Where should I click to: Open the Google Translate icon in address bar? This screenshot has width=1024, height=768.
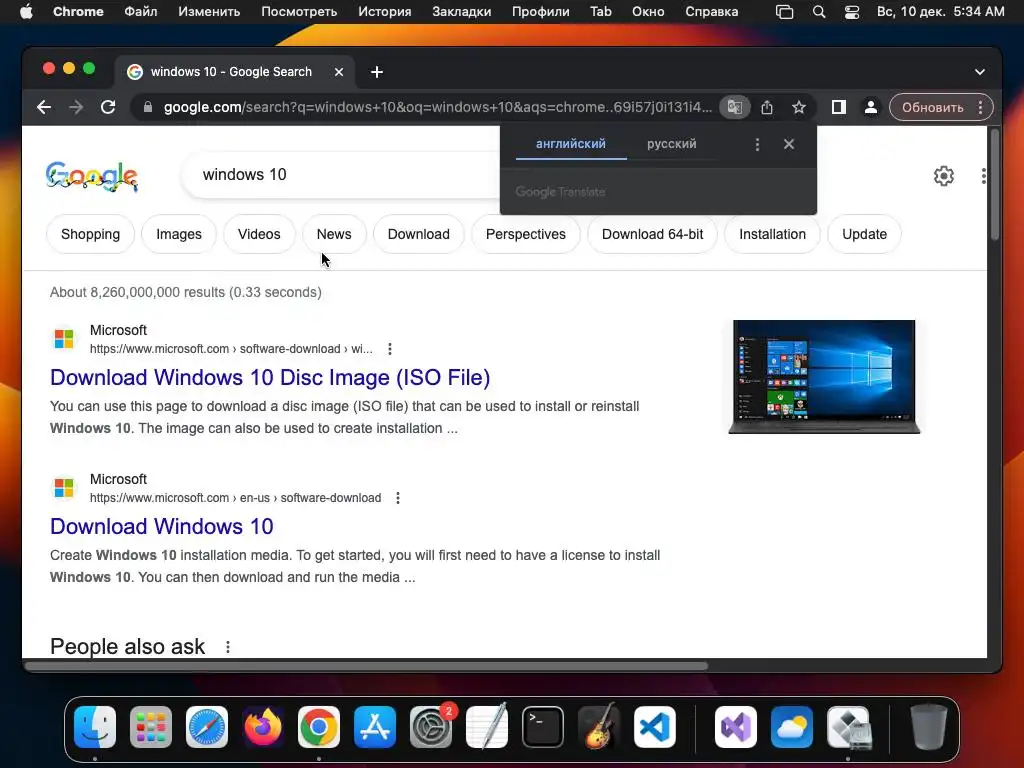[x=735, y=107]
